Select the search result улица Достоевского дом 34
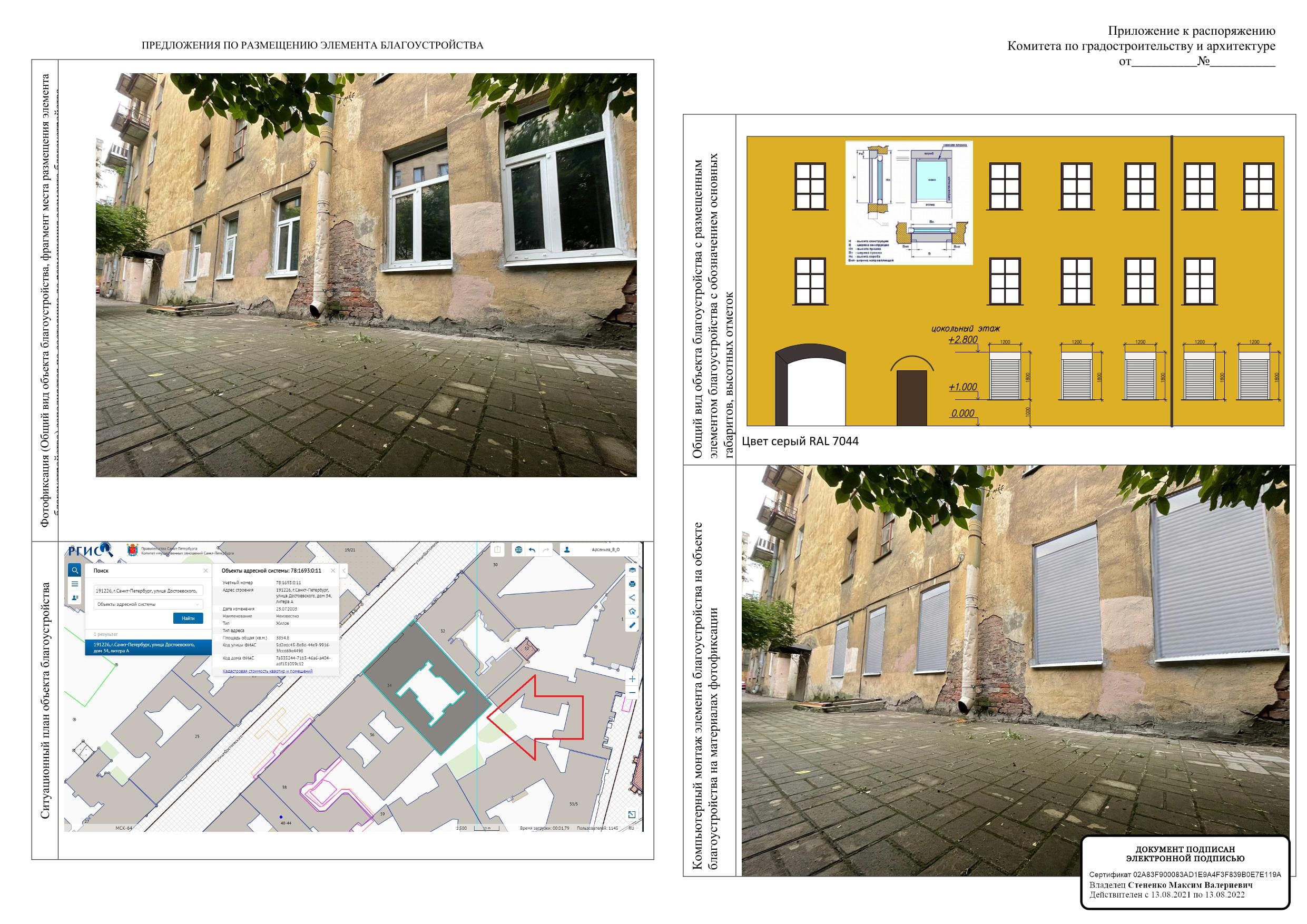The height and width of the screenshot is (924, 1307). tap(148, 648)
